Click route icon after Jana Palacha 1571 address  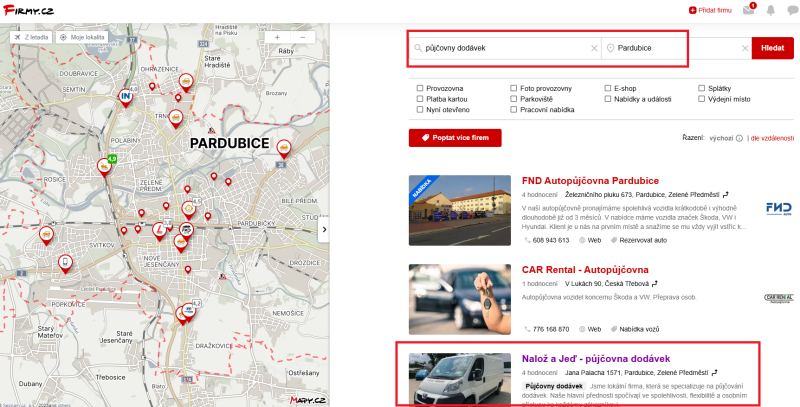(714, 373)
